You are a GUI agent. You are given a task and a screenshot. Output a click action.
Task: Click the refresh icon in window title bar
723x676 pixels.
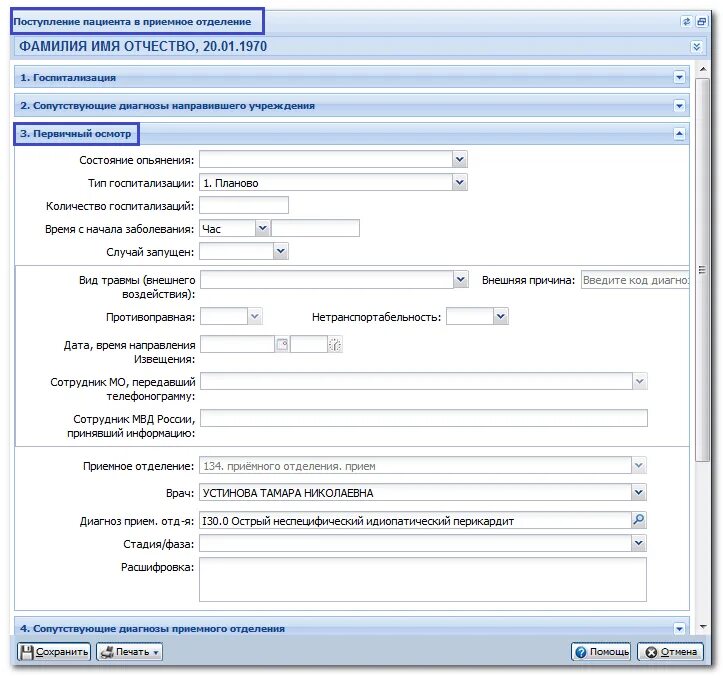click(x=686, y=22)
